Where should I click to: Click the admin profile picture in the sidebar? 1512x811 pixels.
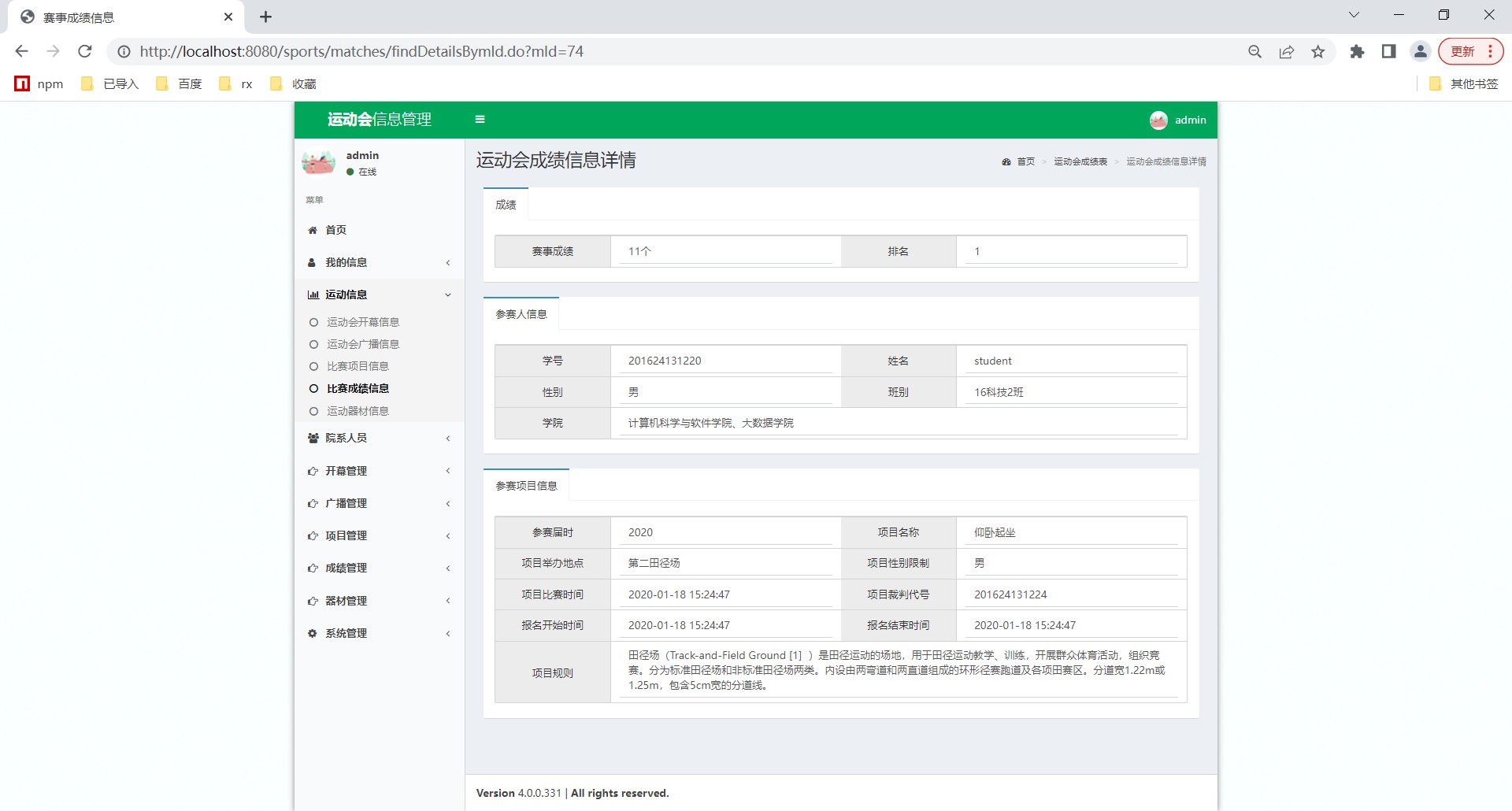[x=318, y=163]
